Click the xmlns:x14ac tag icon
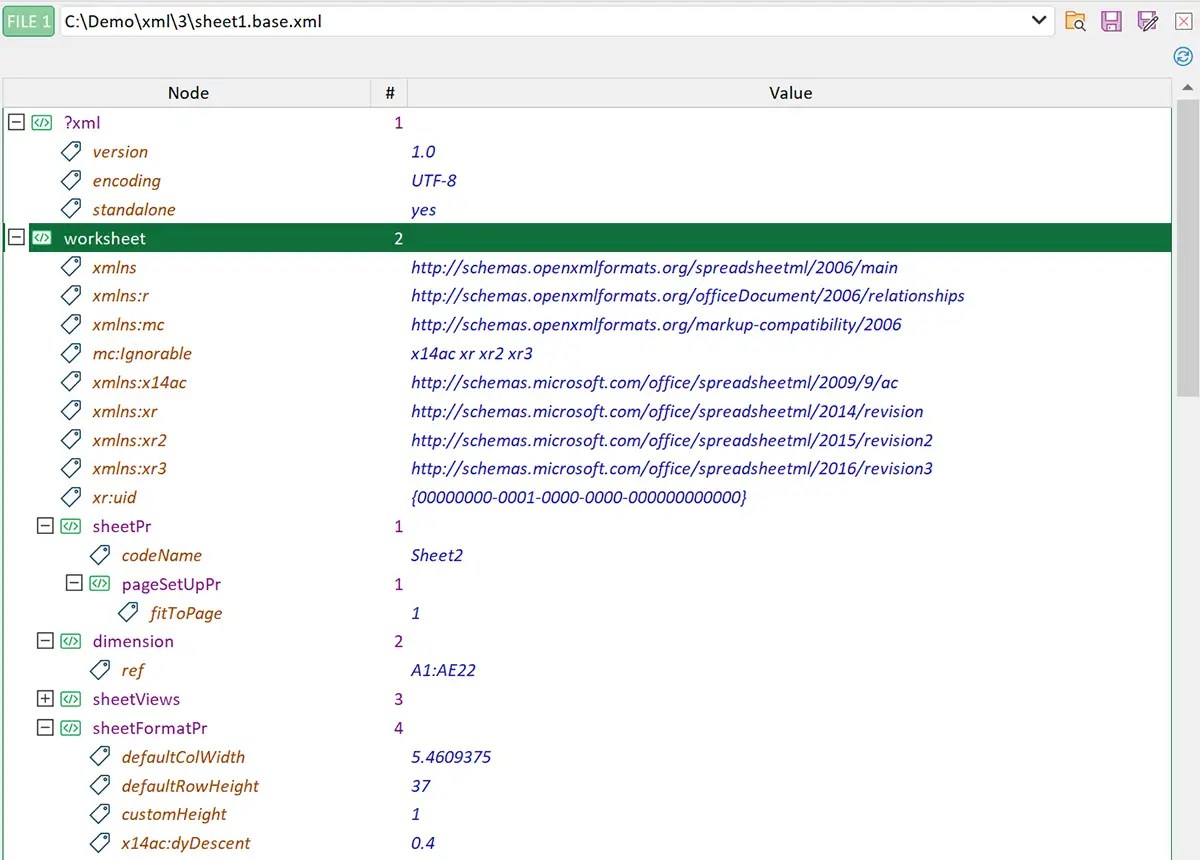 [70, 382]
